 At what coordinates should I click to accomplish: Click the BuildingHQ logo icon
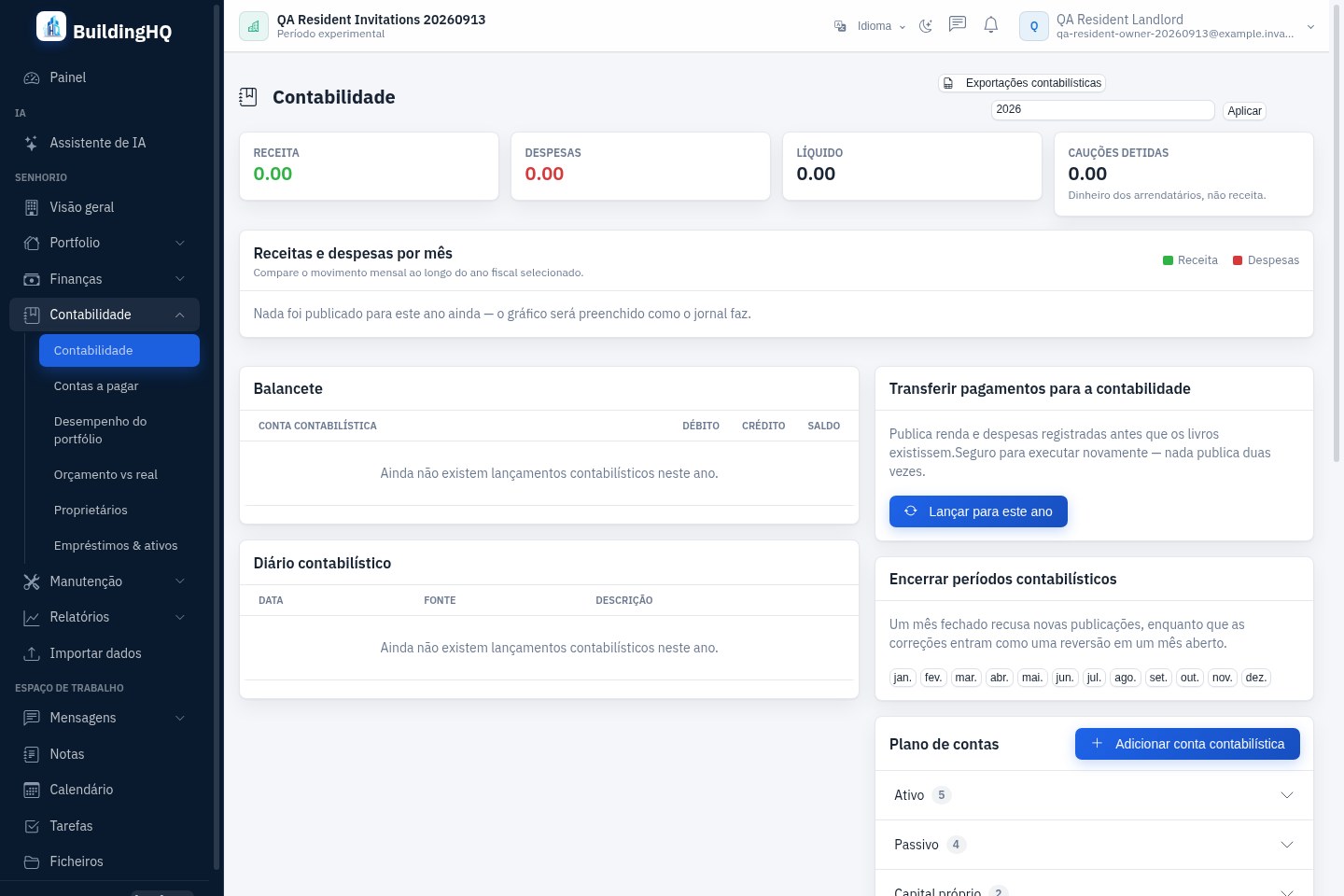[x=51, y=26]
